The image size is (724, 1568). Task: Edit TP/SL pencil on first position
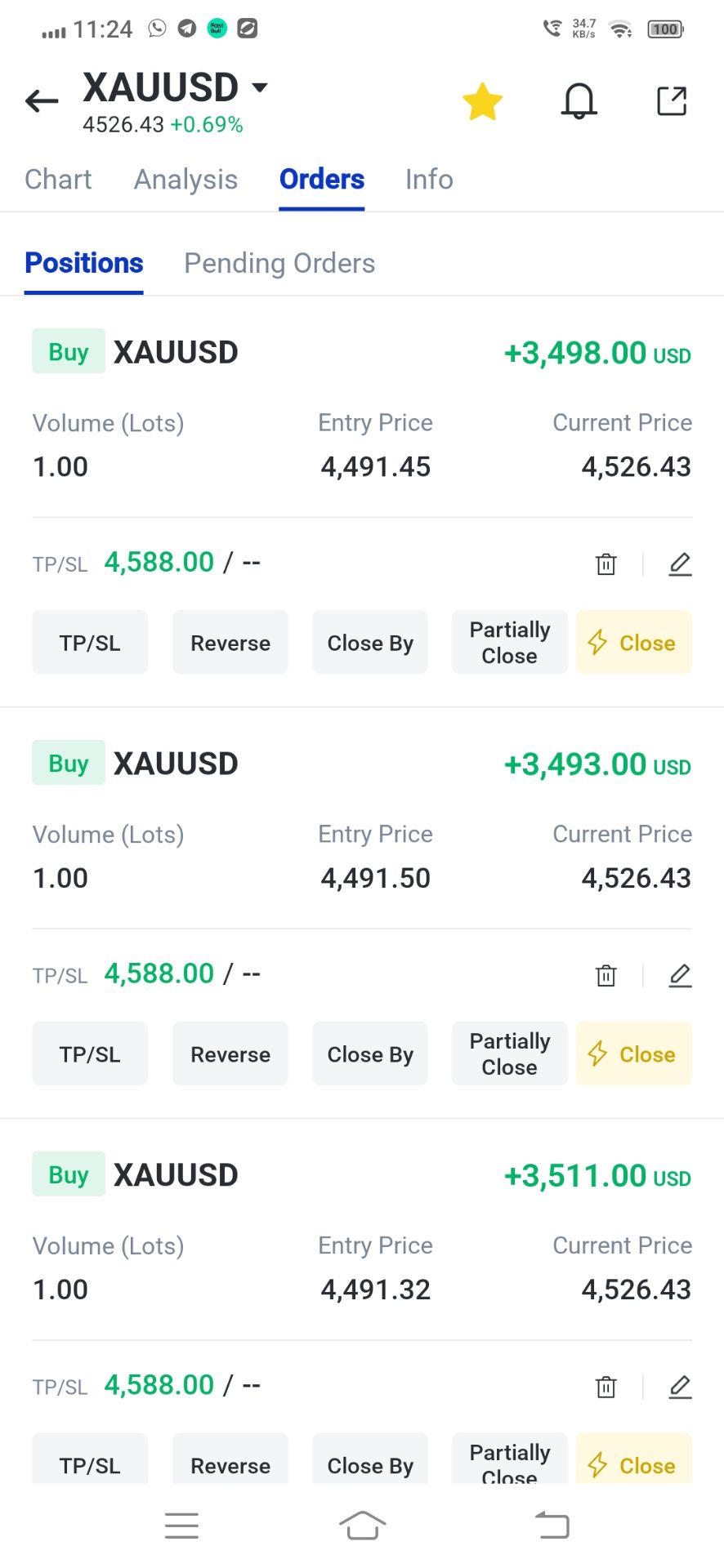tap(680, 563)
